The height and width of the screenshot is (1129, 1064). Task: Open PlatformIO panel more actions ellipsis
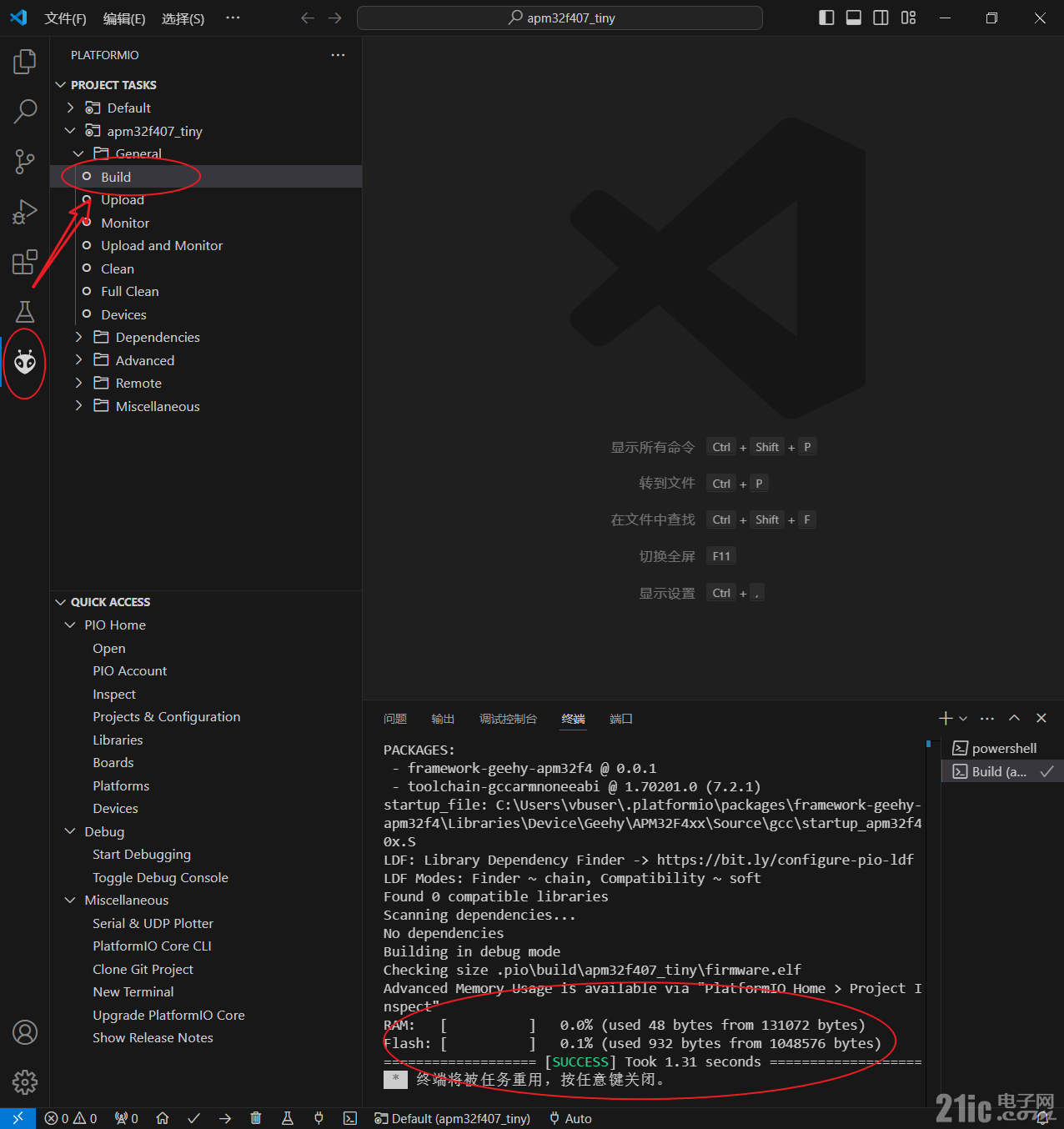tap(338, 55)
